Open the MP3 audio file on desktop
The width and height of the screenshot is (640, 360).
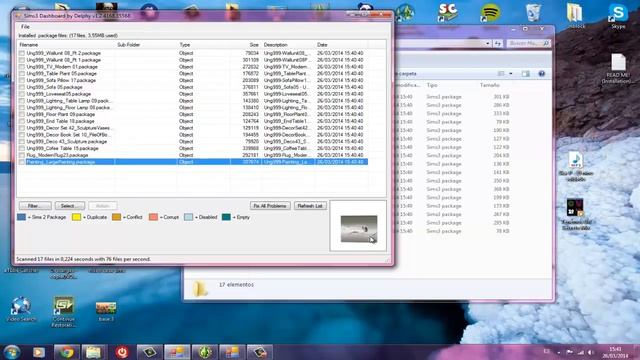coord(576,166)
